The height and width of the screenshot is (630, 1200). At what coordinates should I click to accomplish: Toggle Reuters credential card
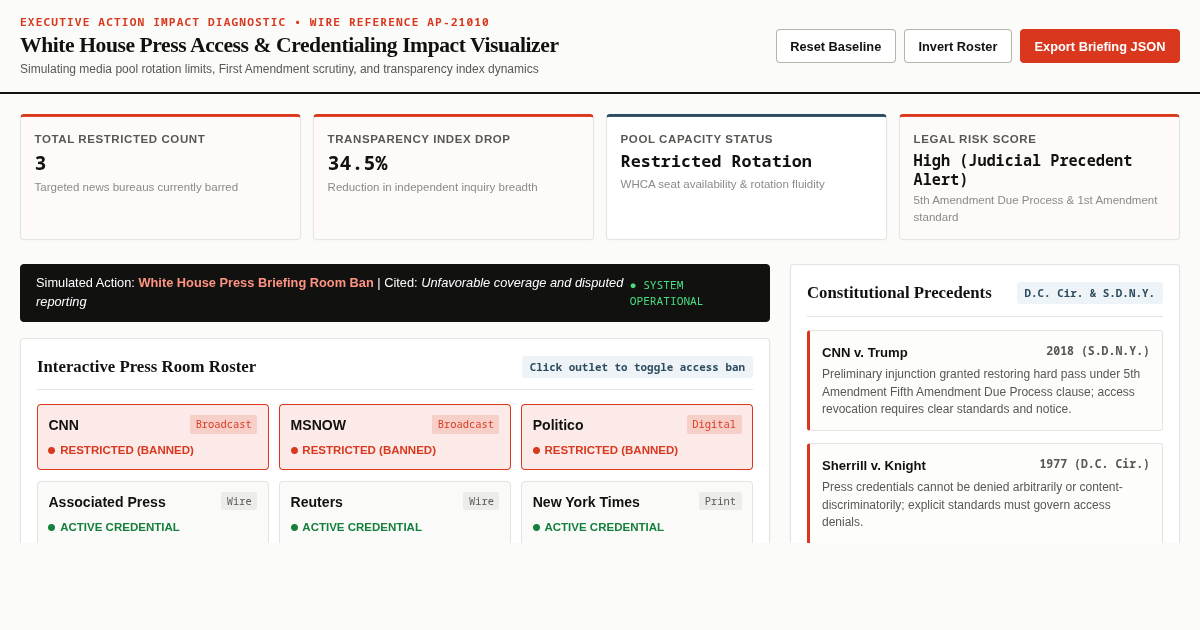[x=395, y=513]
